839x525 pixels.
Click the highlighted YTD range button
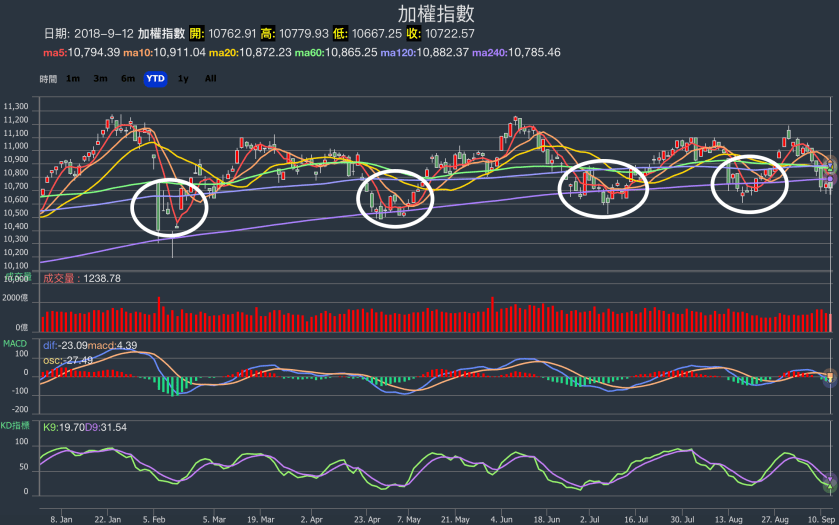click(155, 78)
